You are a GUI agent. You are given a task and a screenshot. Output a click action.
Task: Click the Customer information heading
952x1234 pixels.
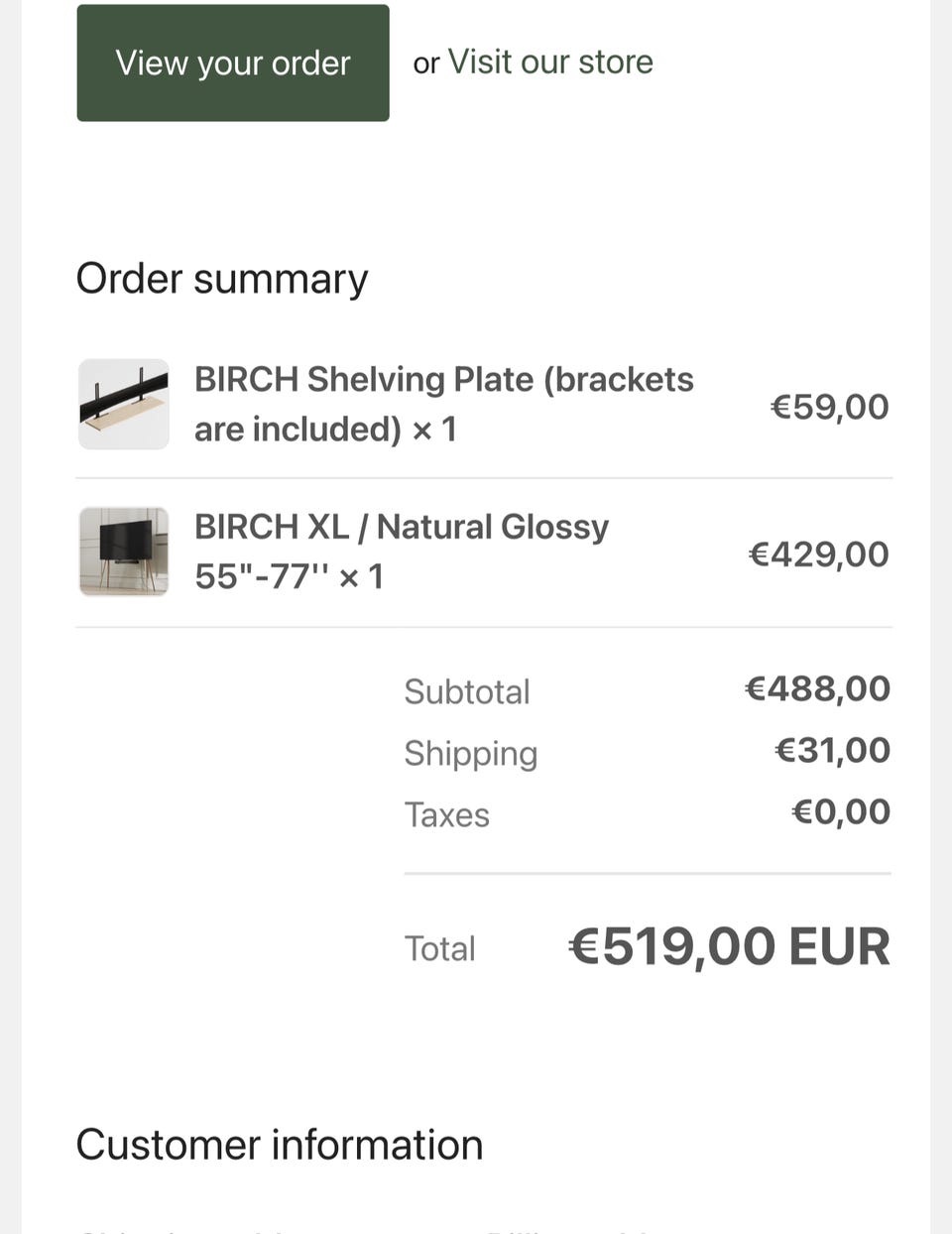[280, 1145]
